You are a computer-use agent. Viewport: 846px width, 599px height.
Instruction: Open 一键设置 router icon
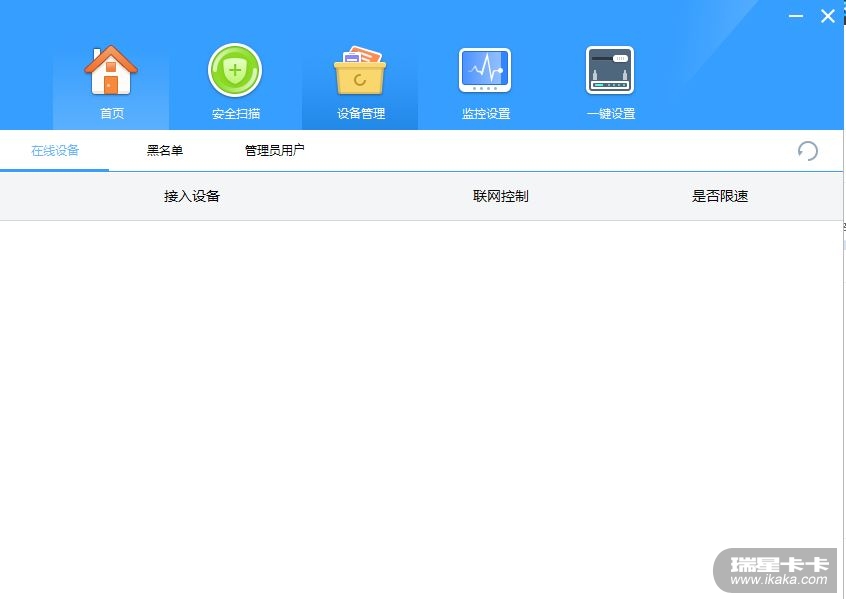610,70
